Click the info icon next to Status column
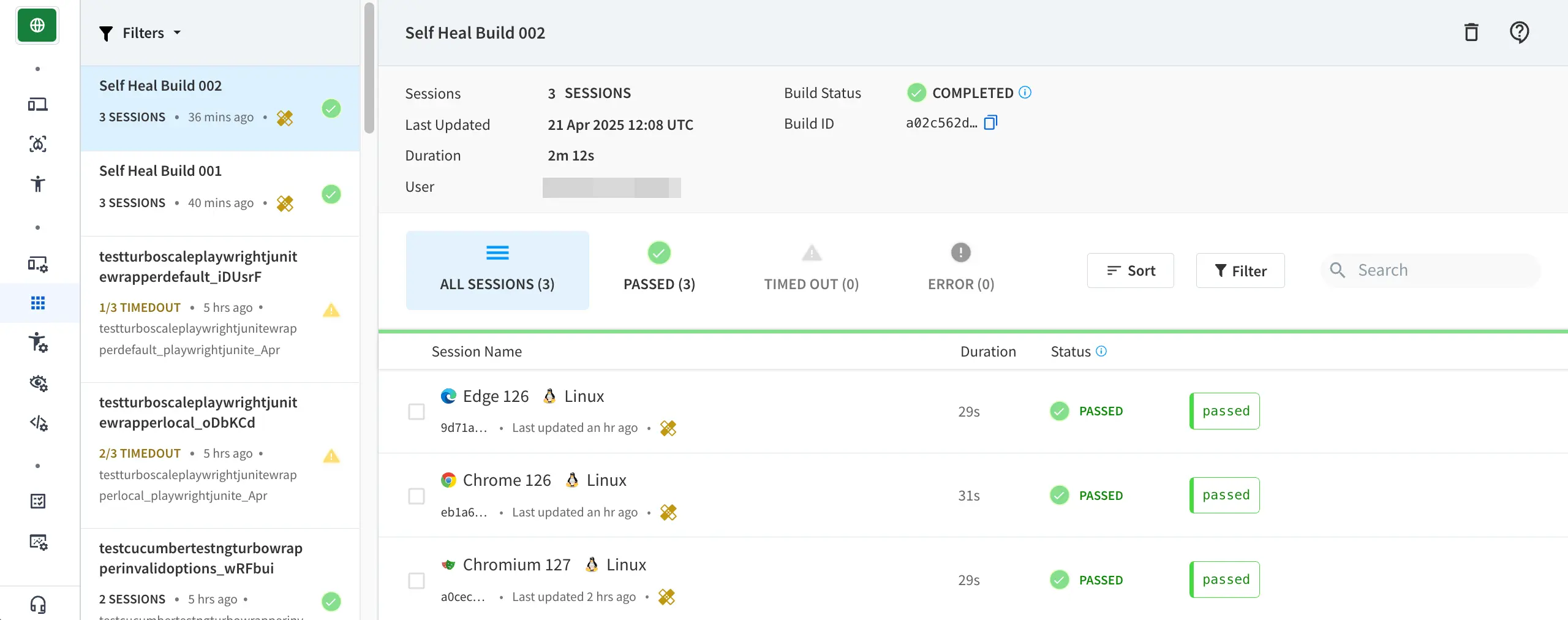The image size is (1568, 620). (1101, 351)
